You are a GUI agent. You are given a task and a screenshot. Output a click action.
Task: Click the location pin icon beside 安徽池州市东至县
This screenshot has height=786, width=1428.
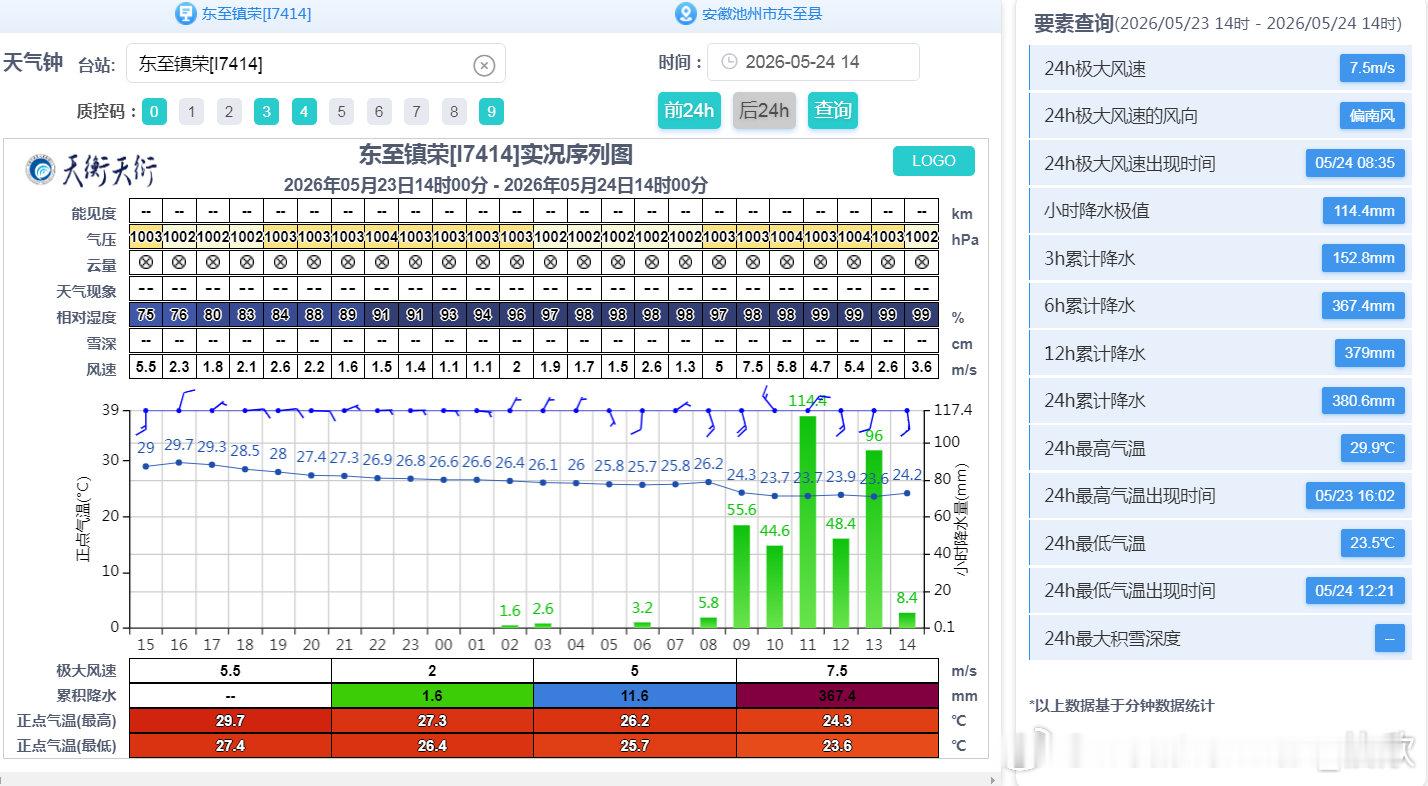[x=685, y=13]
